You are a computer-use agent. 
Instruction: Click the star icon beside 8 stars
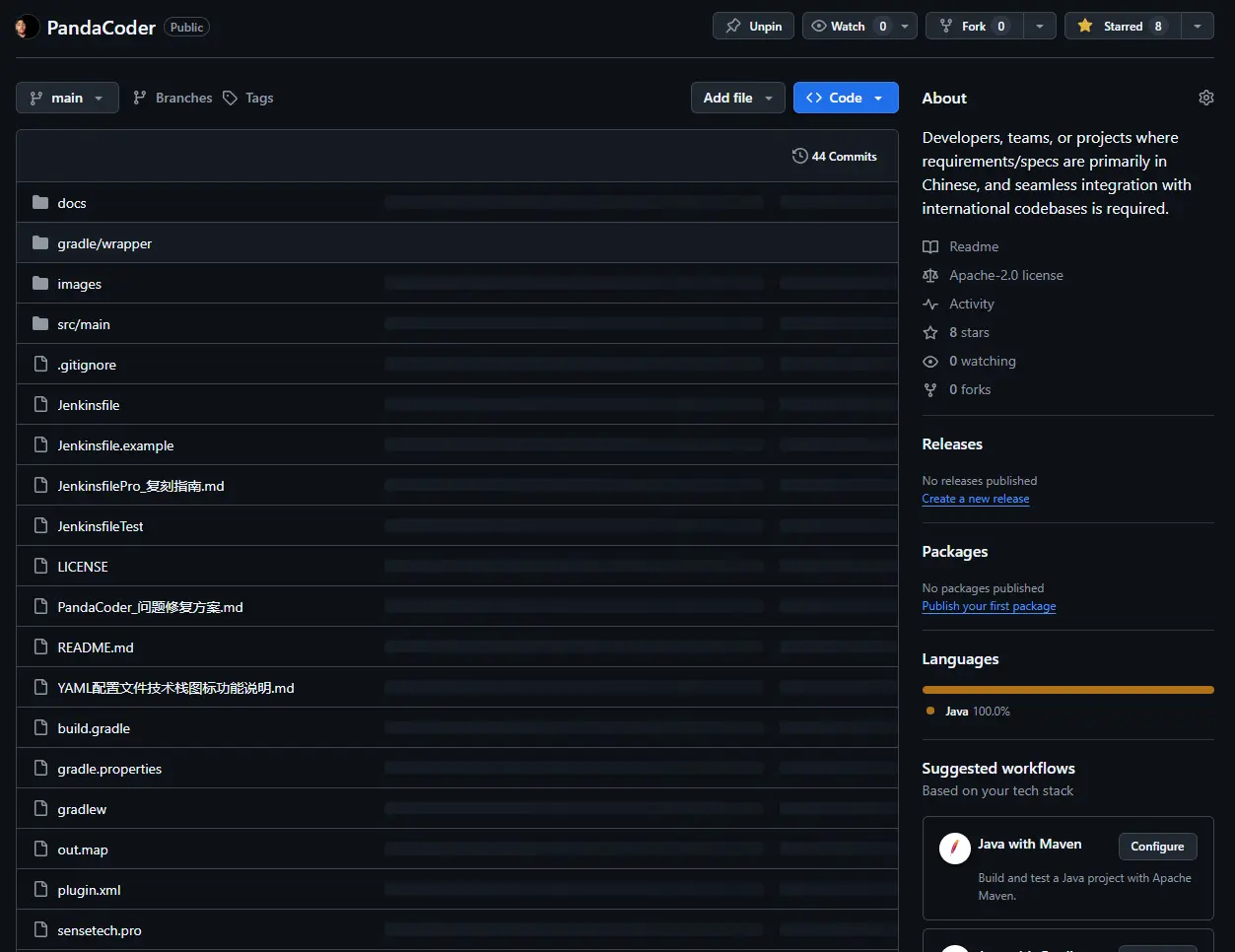click(x=930, y=332)
